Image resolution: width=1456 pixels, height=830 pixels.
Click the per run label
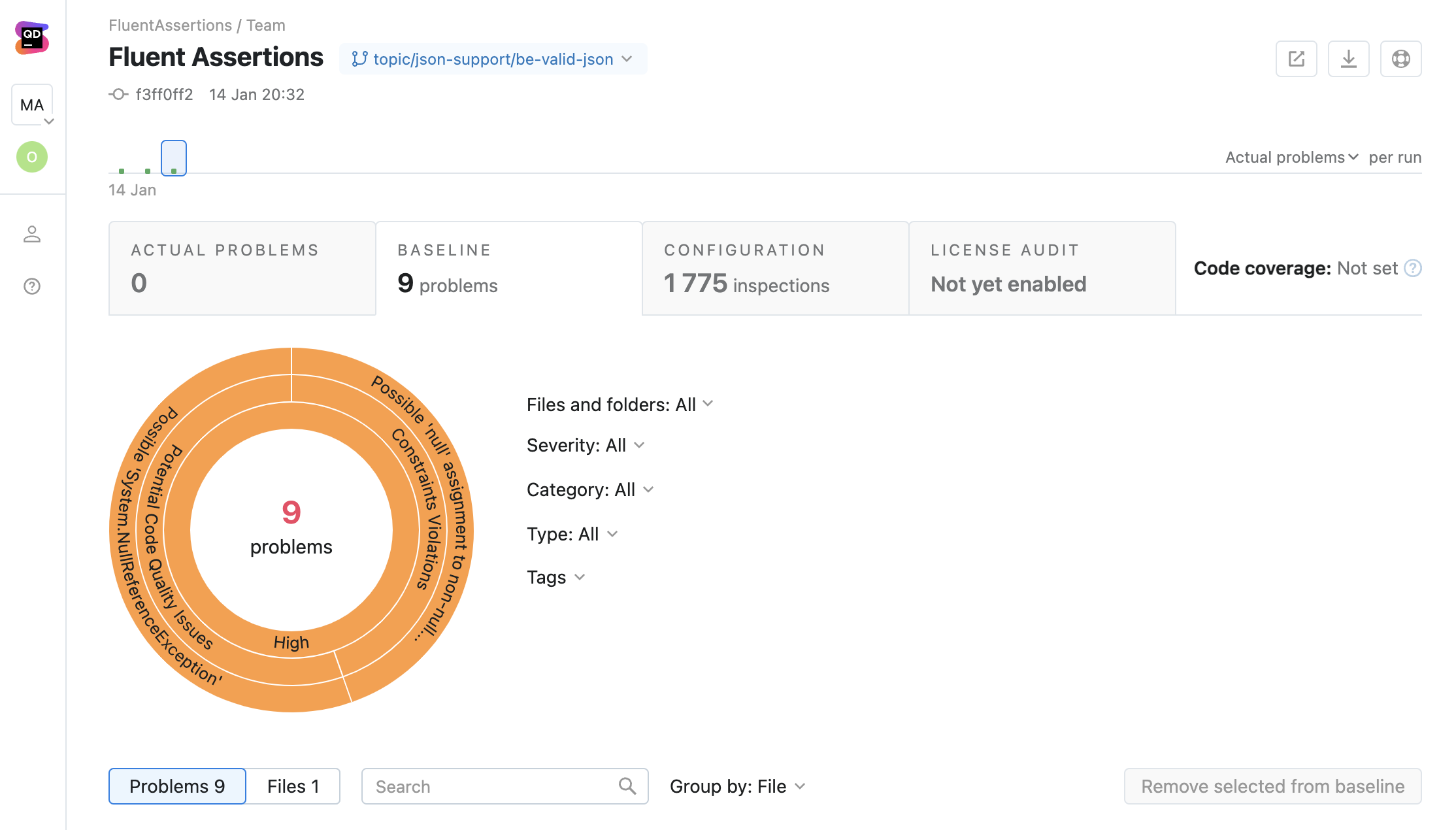point(1395,158)
